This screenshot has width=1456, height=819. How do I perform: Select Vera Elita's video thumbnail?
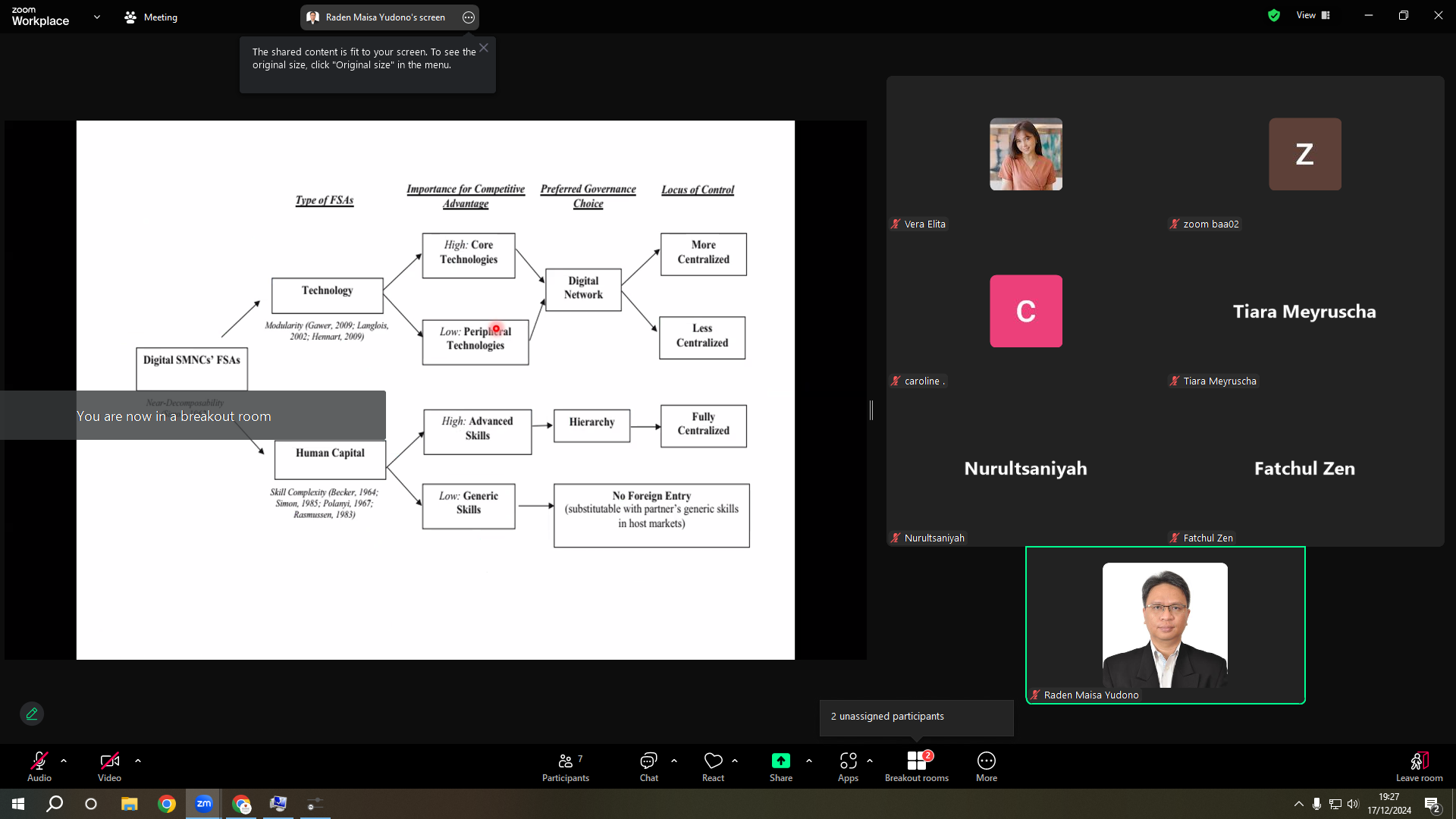pos(1026,154)
